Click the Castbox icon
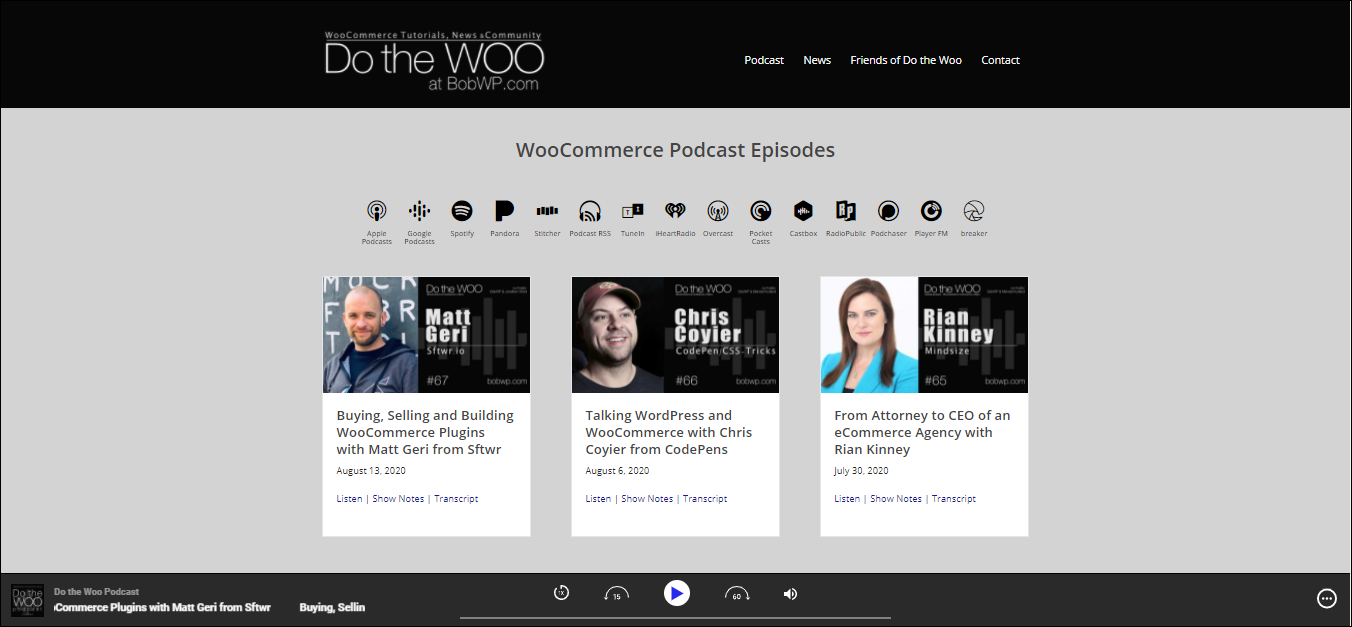The width and height of the screenshot is (1352, 627). point(803,211)
